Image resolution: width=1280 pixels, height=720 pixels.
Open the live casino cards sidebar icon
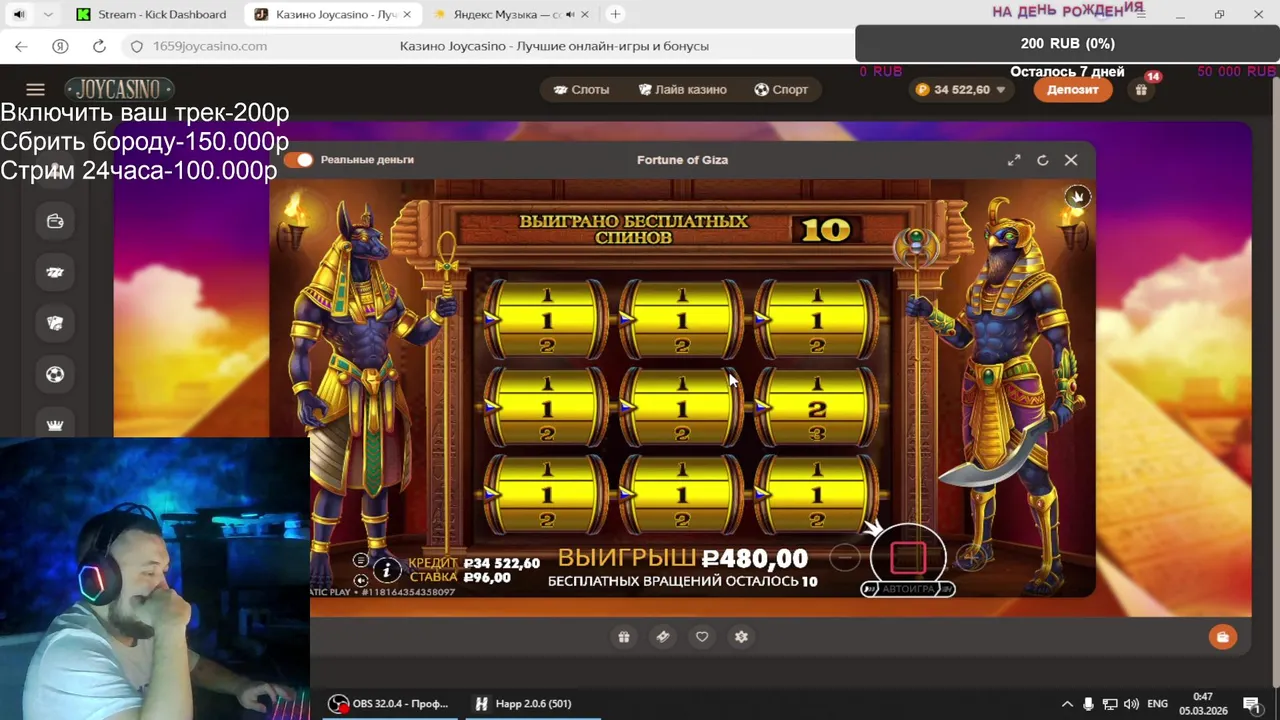(55, 323)
